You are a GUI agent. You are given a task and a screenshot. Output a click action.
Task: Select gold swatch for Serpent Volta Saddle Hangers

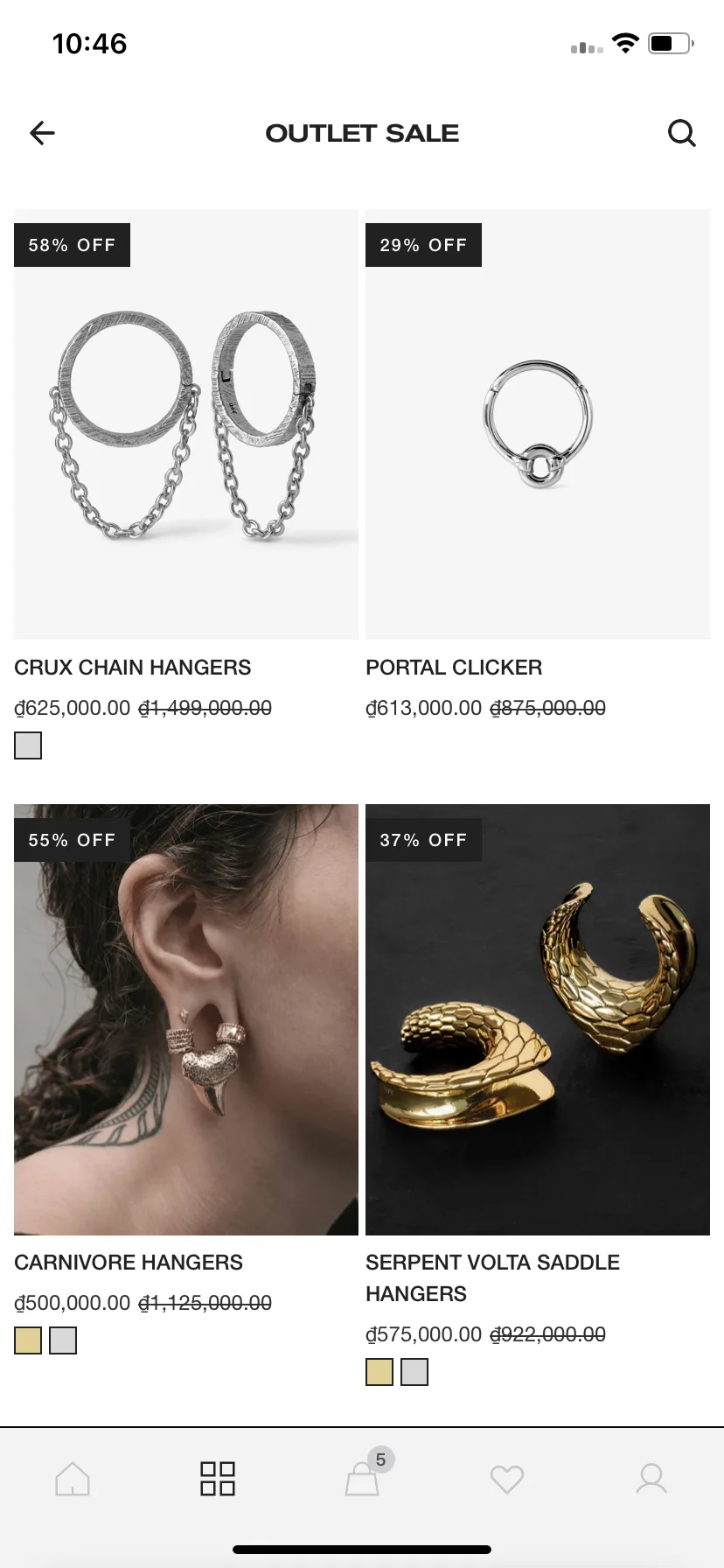point(379,1372)
